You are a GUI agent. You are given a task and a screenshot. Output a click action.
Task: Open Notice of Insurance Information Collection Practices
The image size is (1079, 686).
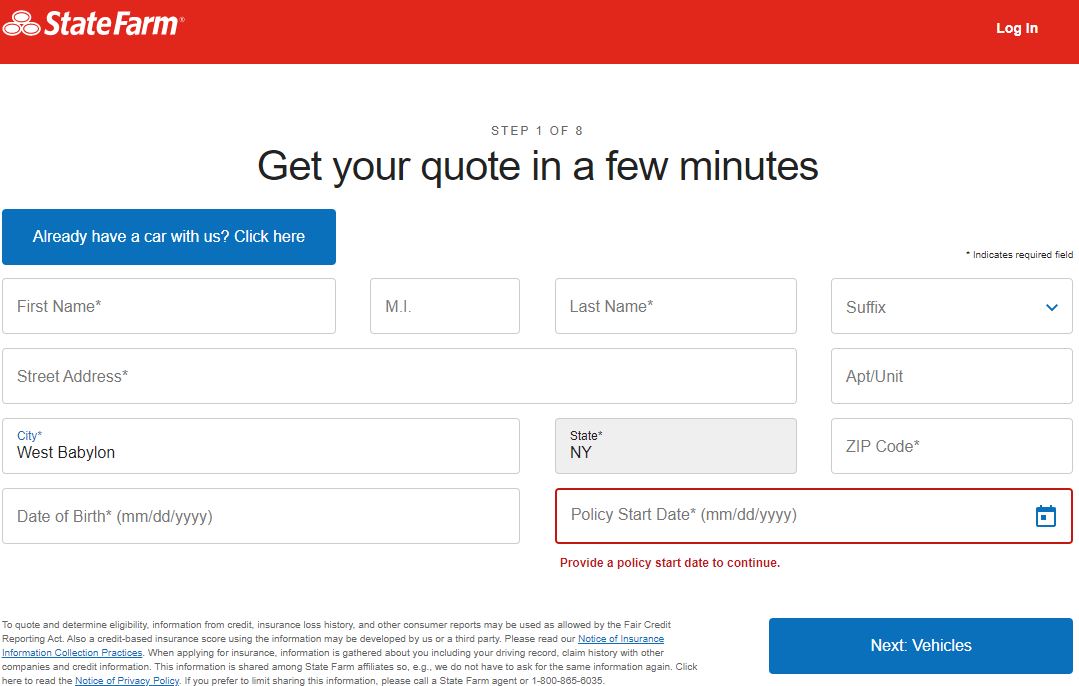click(621, 639)
